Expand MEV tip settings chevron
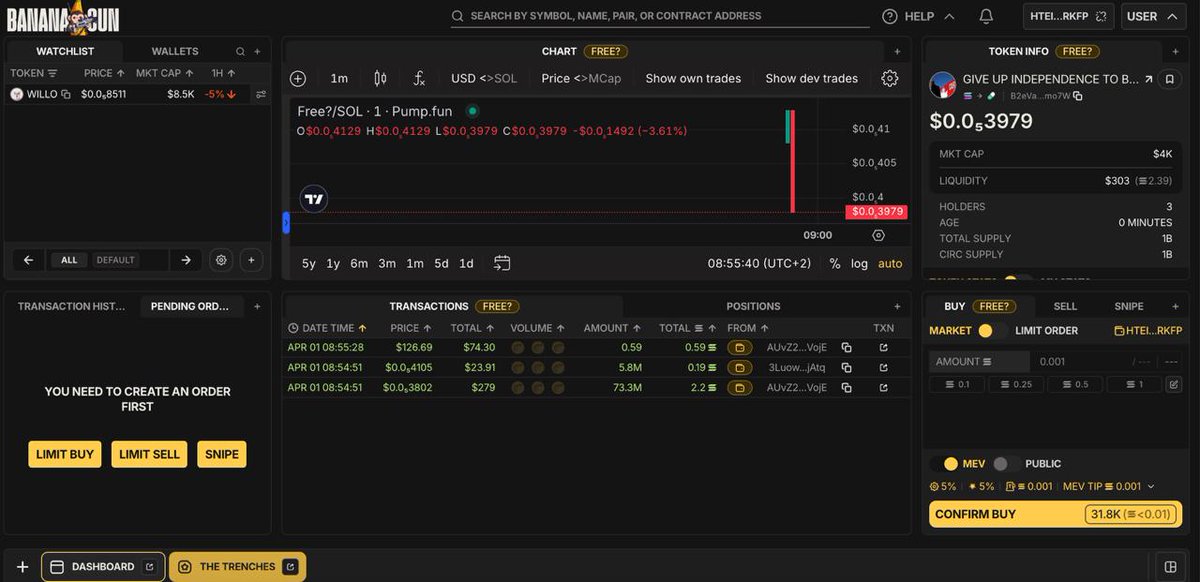The width and height of the screenshot is (1200, 582). [x=1151, y=487]
